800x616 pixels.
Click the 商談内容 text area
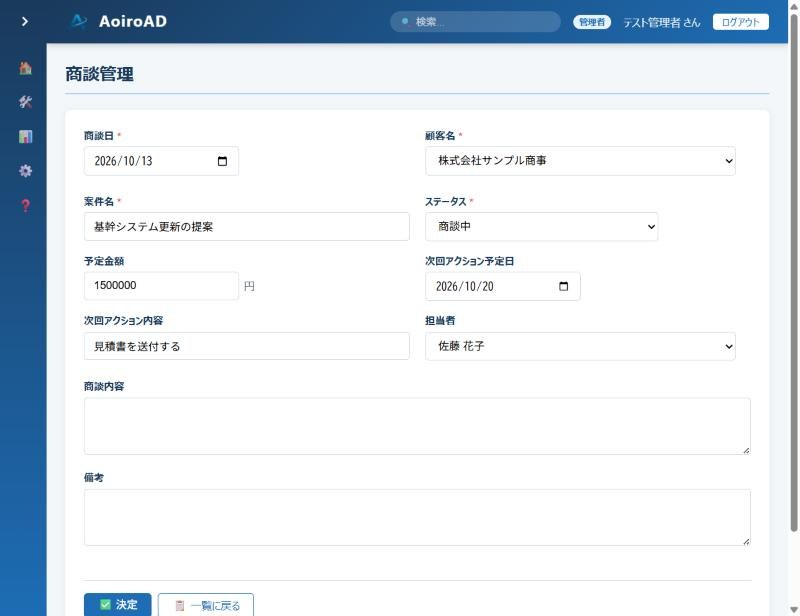pos(417,426)
